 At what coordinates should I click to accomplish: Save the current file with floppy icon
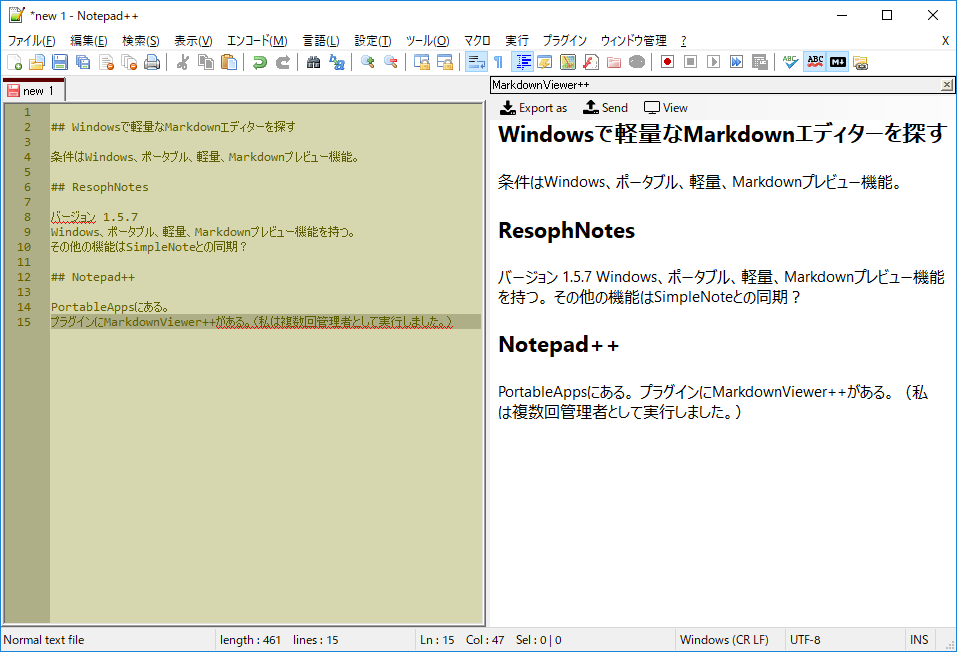pyautogui.click(x=60, y=62)
